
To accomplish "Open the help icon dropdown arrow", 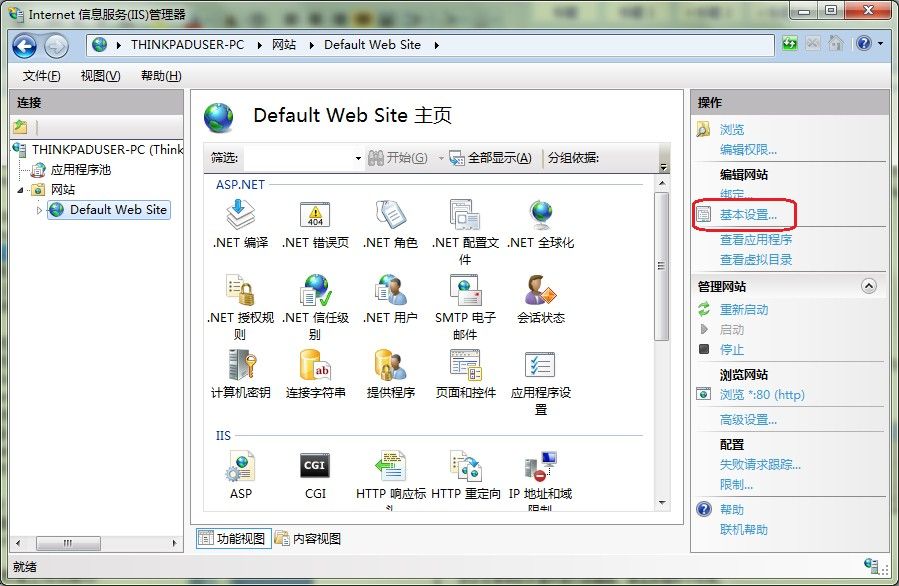I will coord(880,44).
